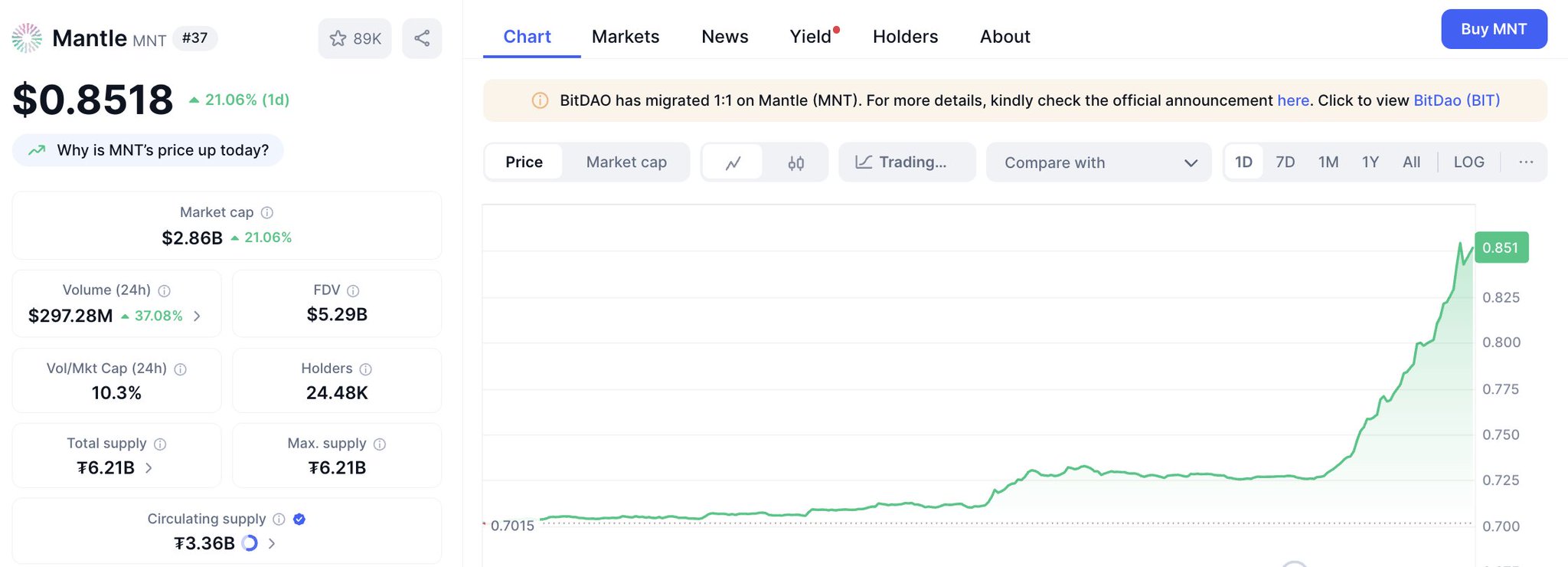Click circulating supply verified badge
This screenshot has width=1568, height=567.
point(299,519)
